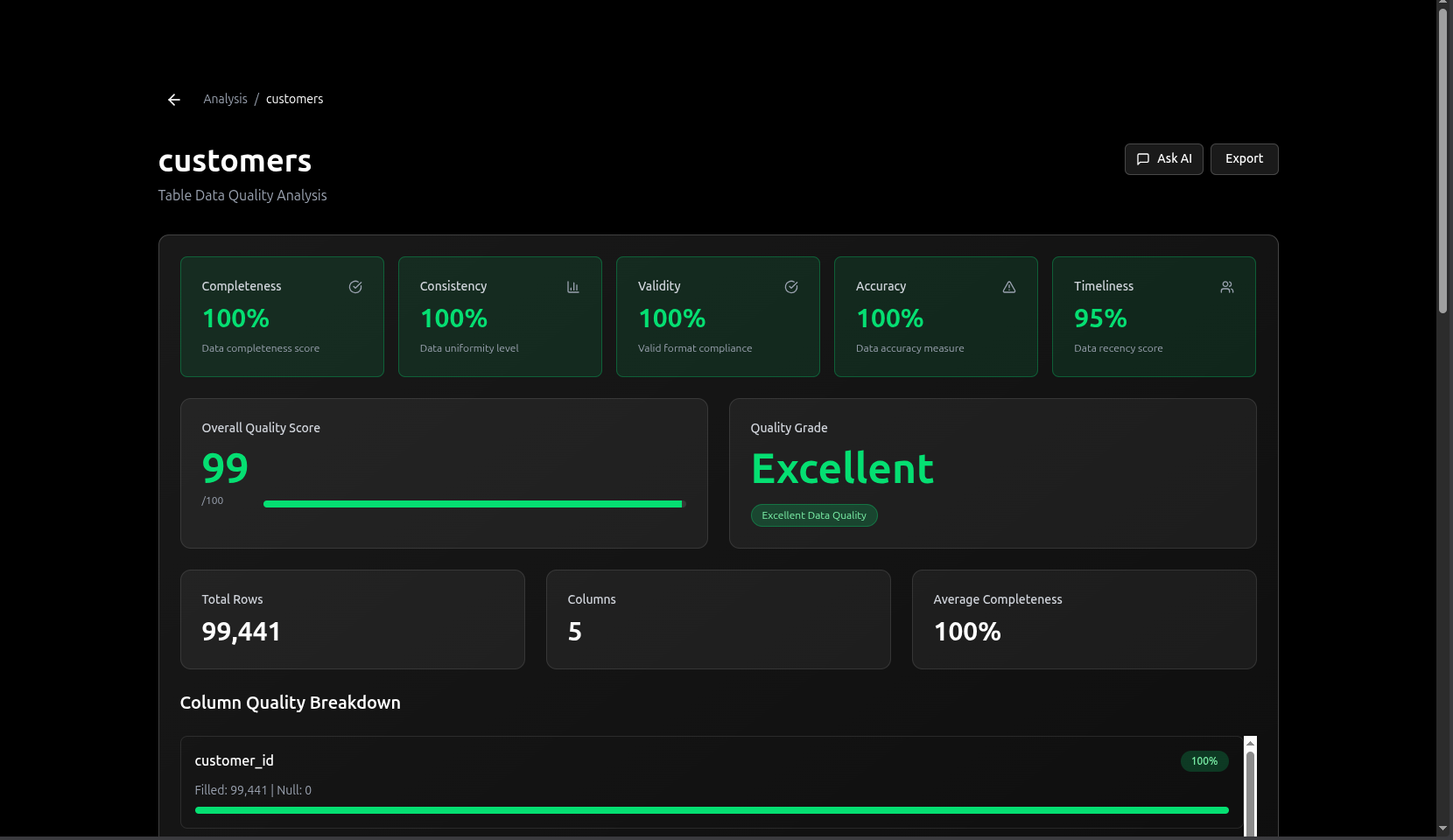Click the Timeliness users icon
Viewport: 1453px width, 840px height.
point(1227,287)
